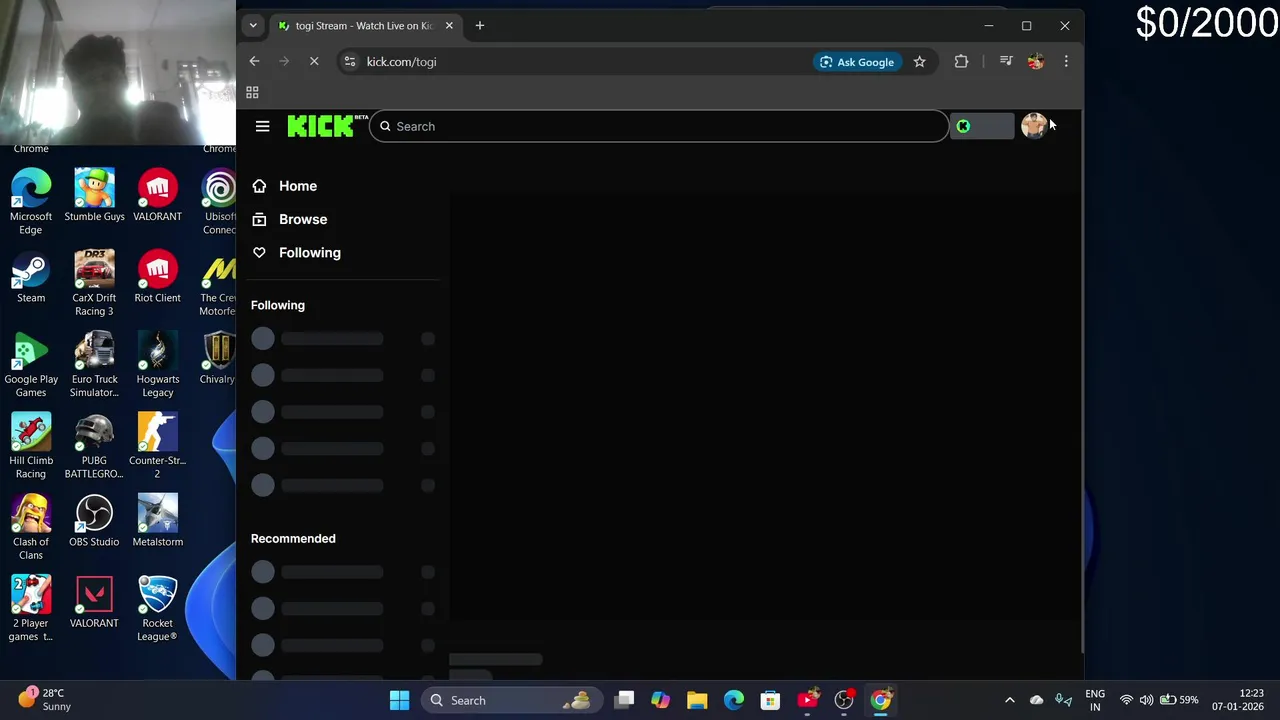The height and width of the screenshot is (720, 1280).
Task: Open Chrome profile avatar
Action: (x=1035, y=61)
